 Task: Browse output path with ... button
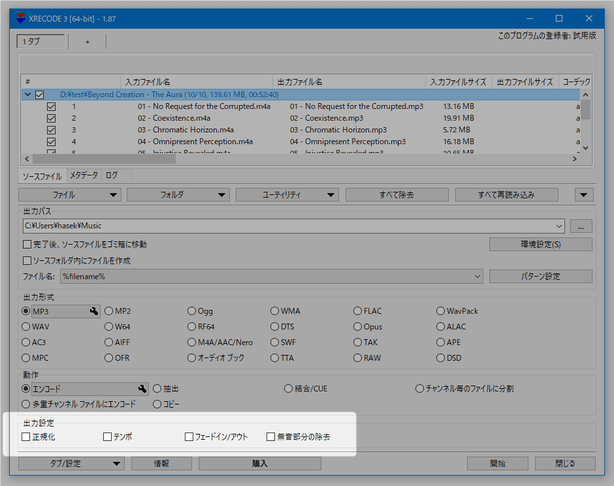click(581, 226)
